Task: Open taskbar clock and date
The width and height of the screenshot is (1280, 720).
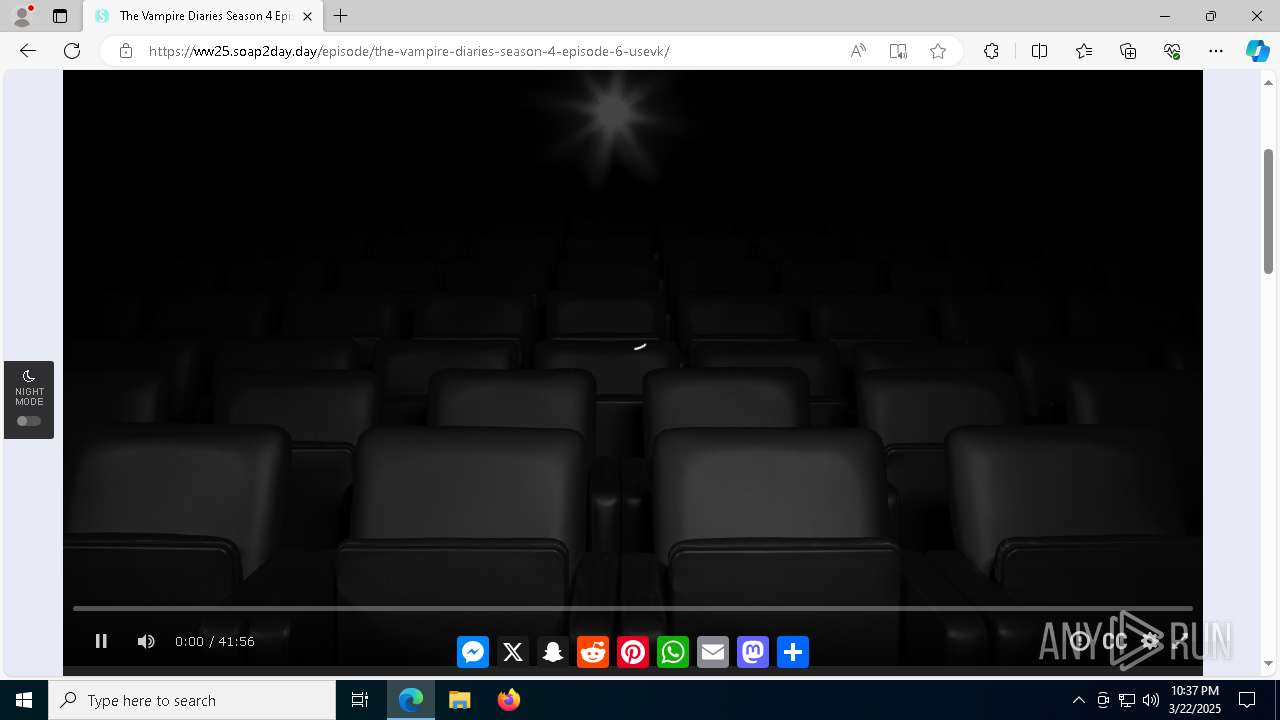Action: point(1194,700)
